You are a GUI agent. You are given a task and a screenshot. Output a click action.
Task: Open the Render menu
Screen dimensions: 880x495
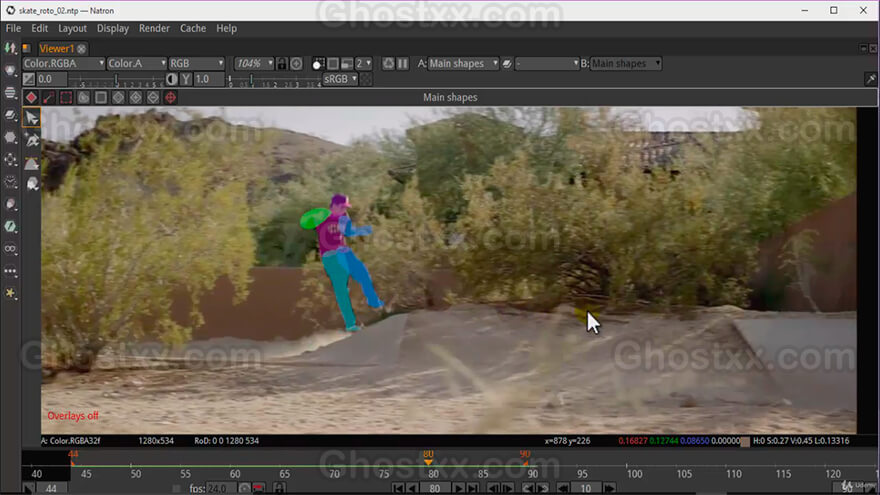[x=154, y=29]
